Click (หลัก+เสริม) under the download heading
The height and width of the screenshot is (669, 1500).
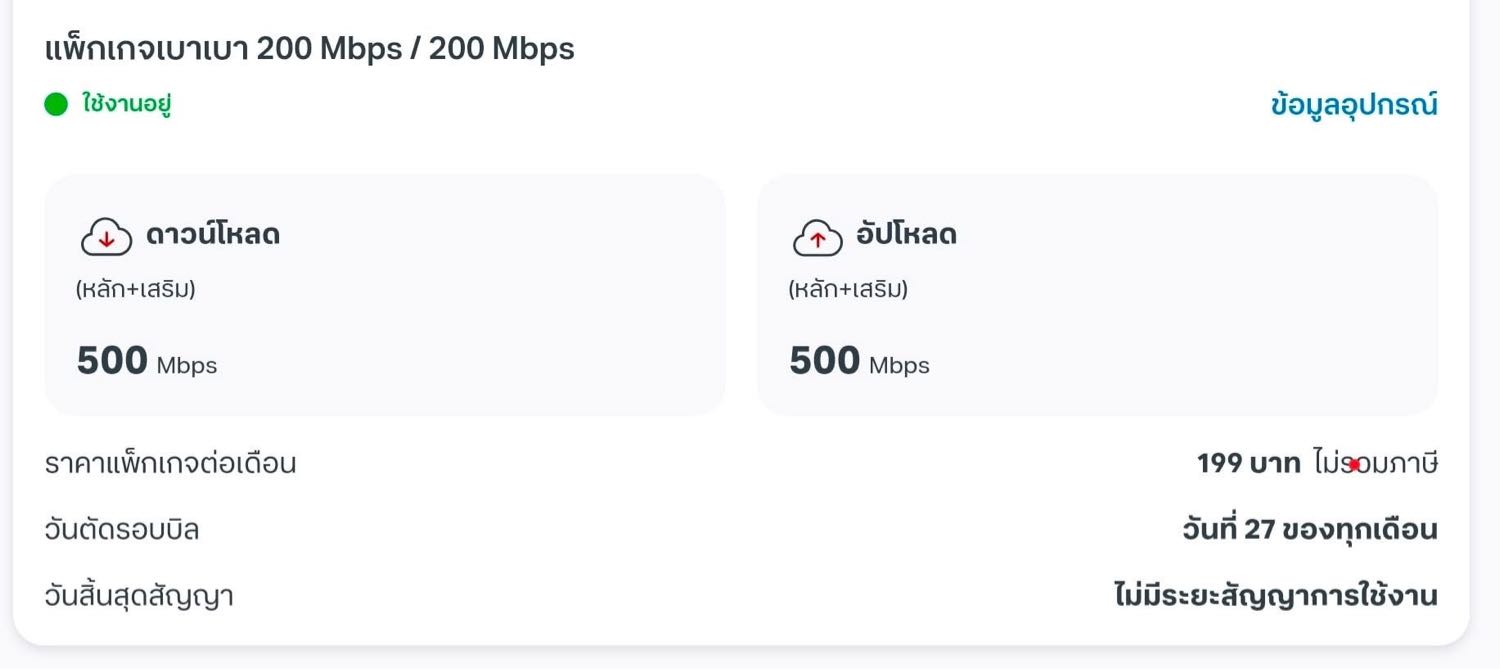135,290
